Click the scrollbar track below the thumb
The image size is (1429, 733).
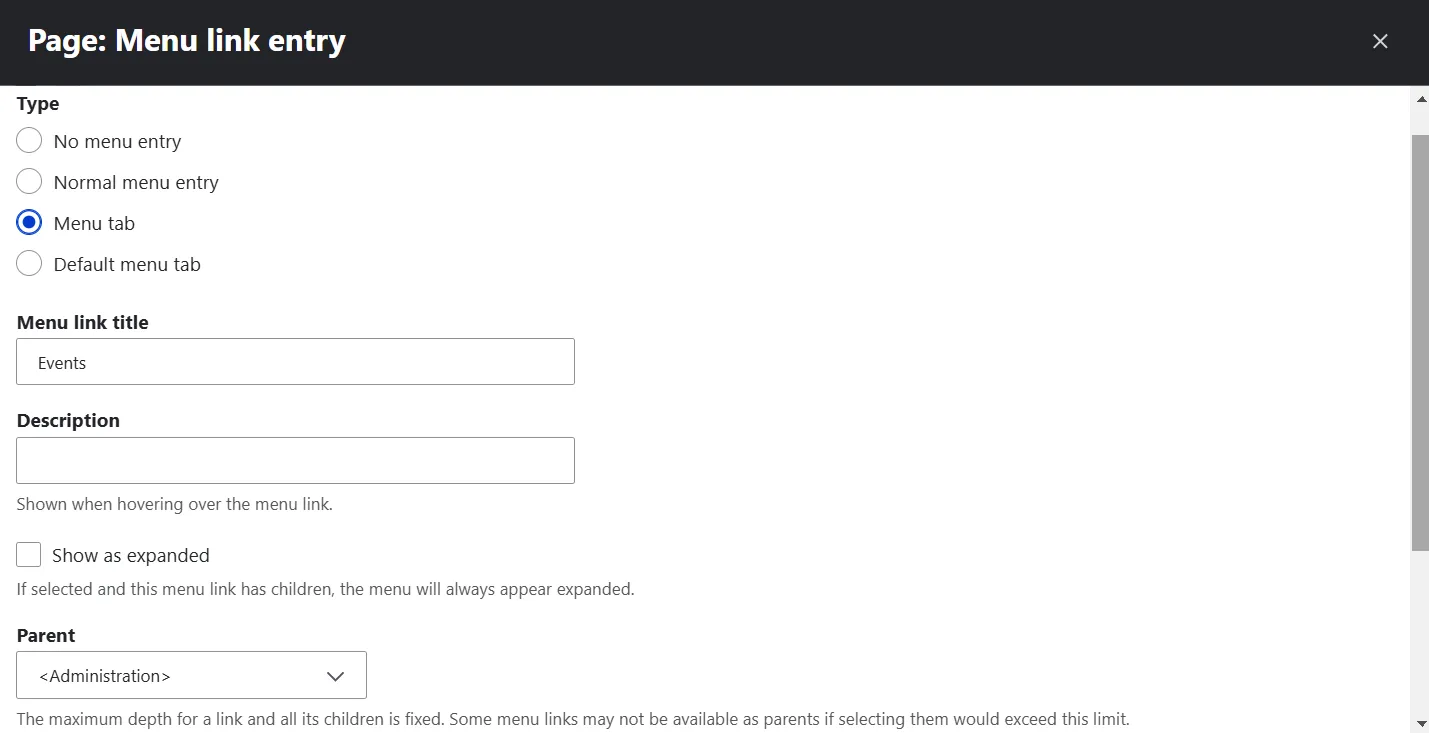(x=1420, y=630)
